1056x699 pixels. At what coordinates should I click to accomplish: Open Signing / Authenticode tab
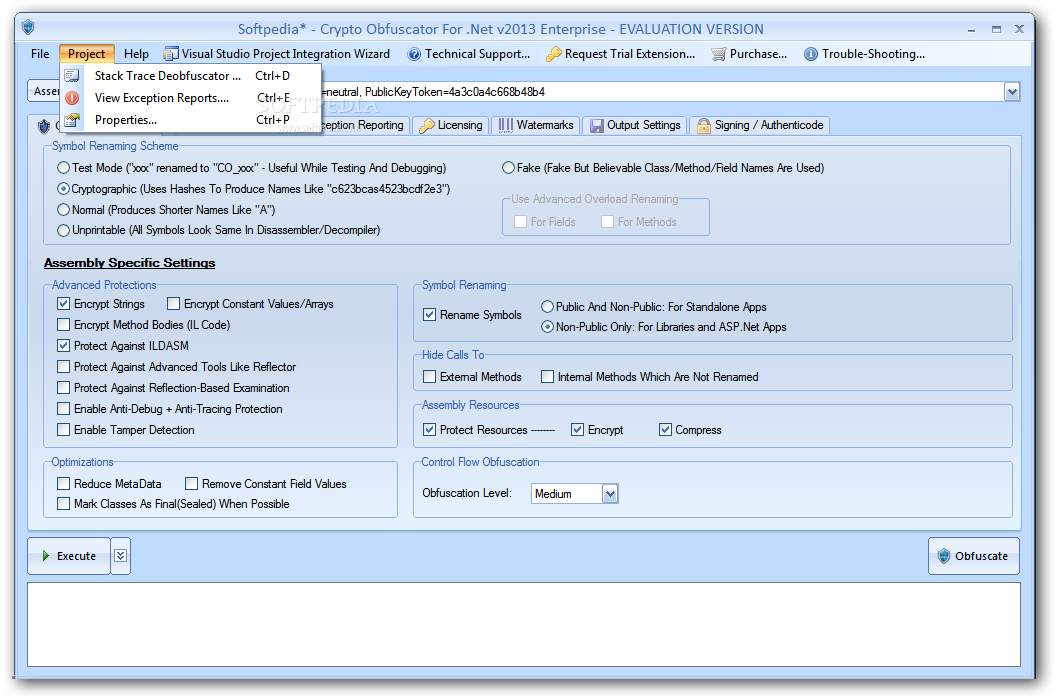click(x=760, y=125)
